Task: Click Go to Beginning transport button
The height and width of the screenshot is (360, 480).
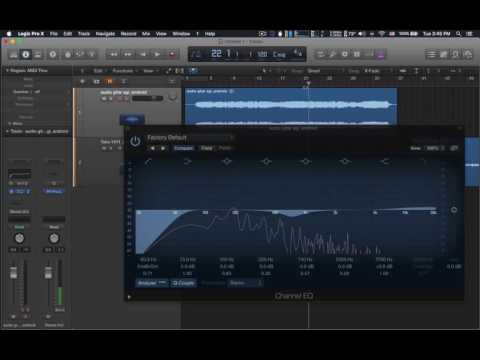Action: point(143,54)
